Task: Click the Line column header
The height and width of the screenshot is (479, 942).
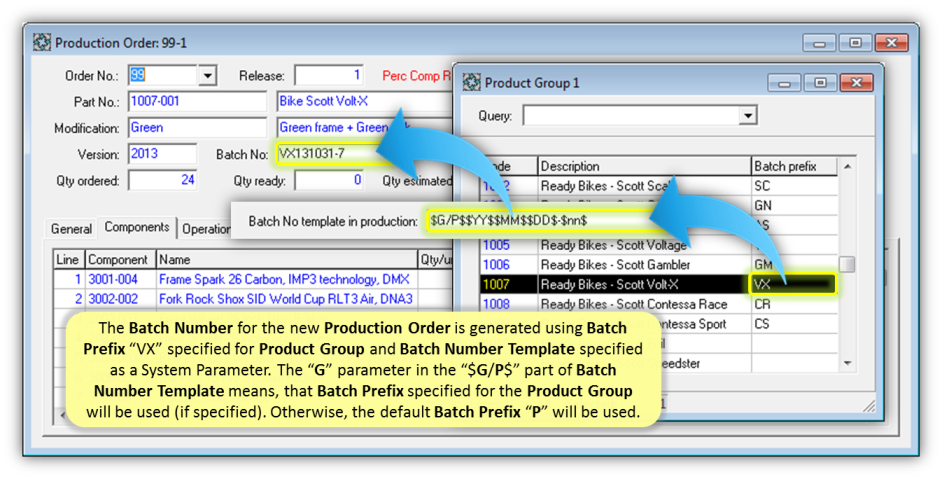Action: pos(67,260)
